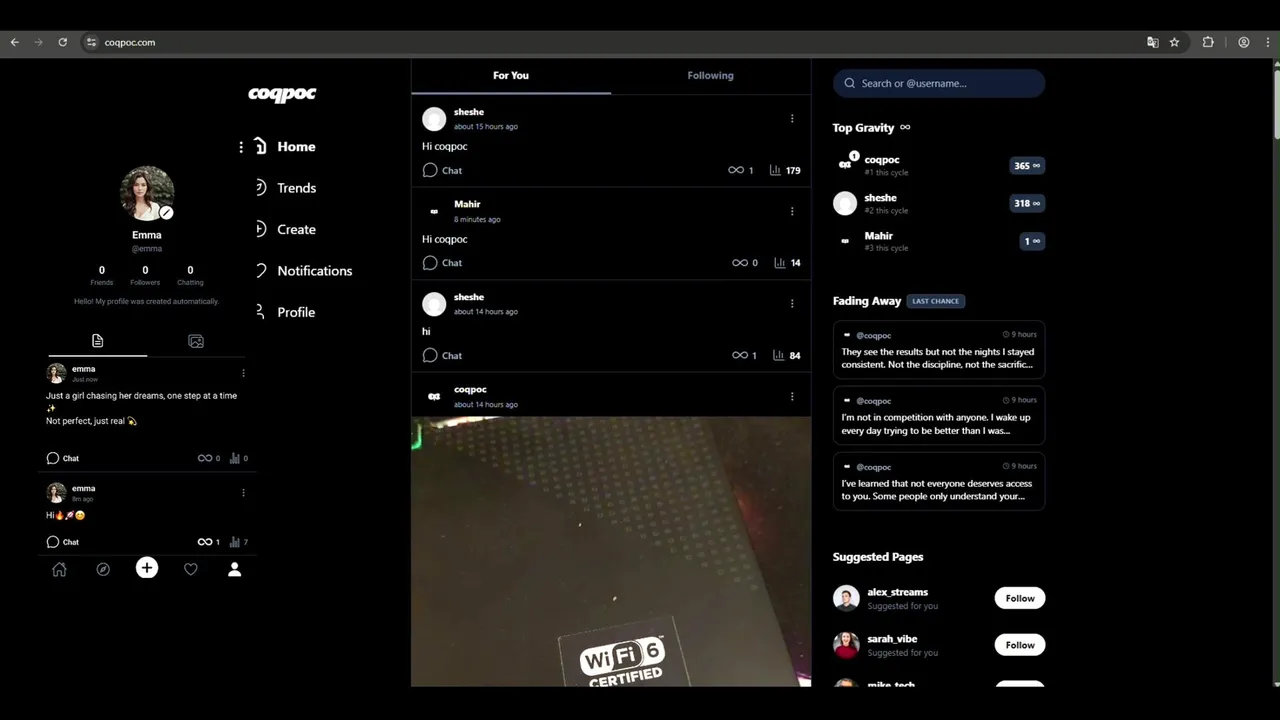Click the search or @username field
Screen dimensions: 1280x720
point(939,83)
